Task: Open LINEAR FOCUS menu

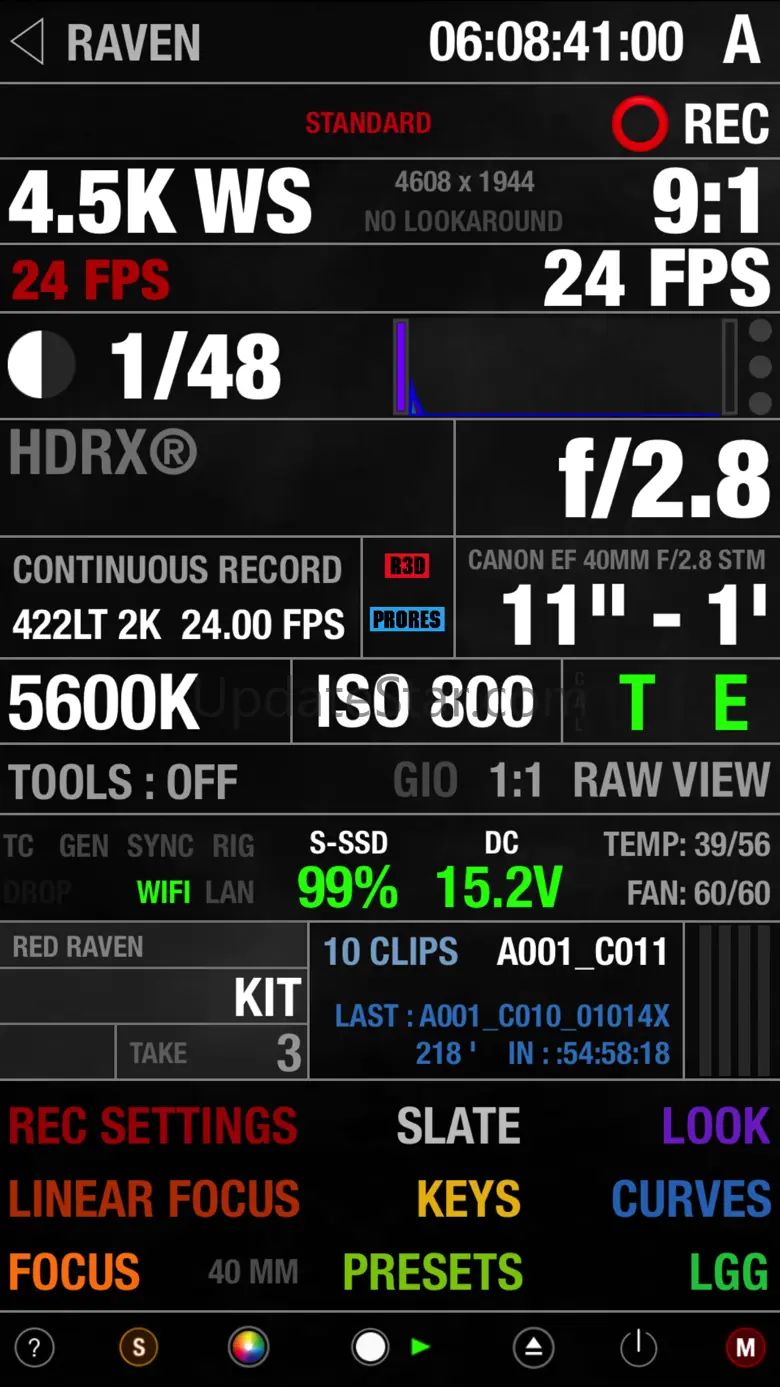Action: (x=154, y=1199)
